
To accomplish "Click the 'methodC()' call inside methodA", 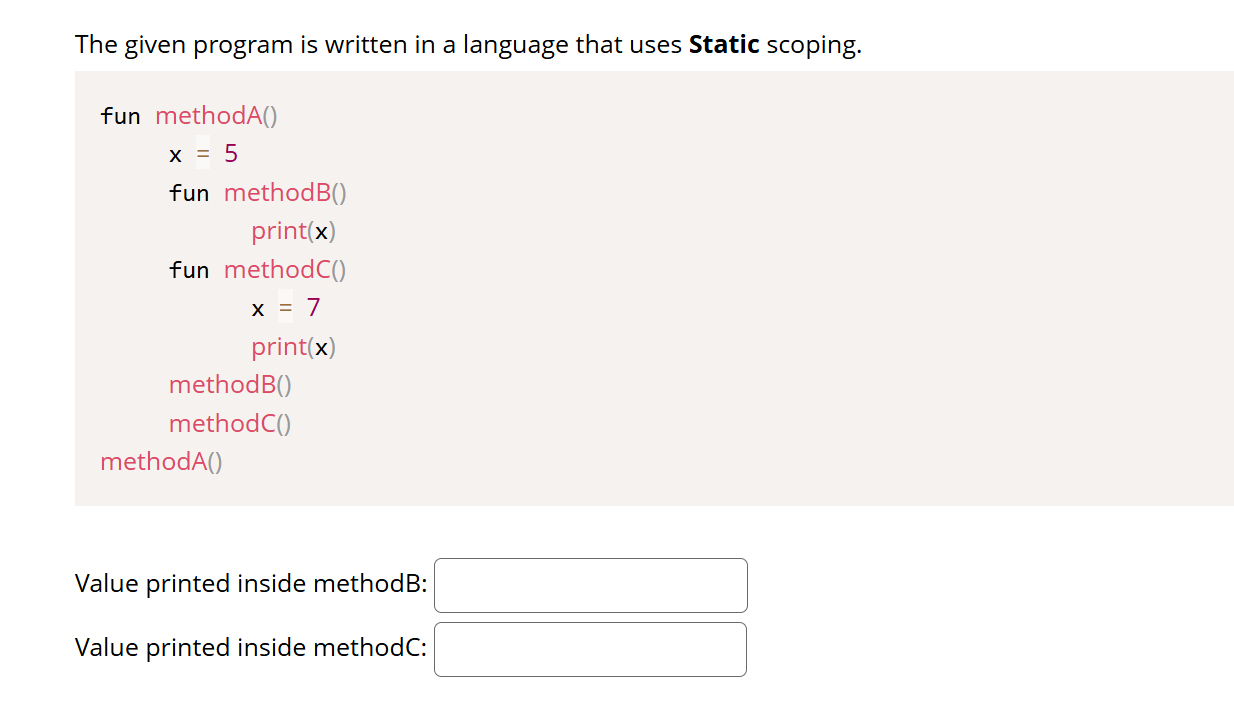I will pyautogui.click(x=230, y=423).
